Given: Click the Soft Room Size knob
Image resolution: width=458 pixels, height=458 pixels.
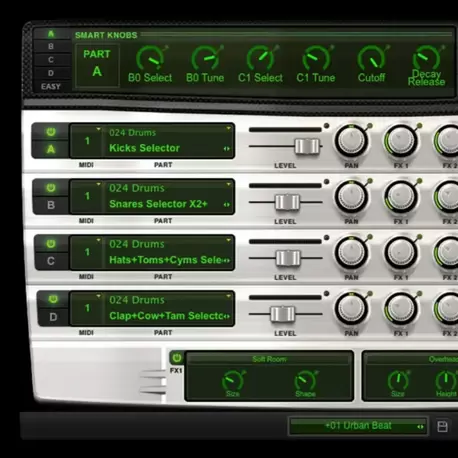Looking at the screenshot, I should (x=233, y=380).
